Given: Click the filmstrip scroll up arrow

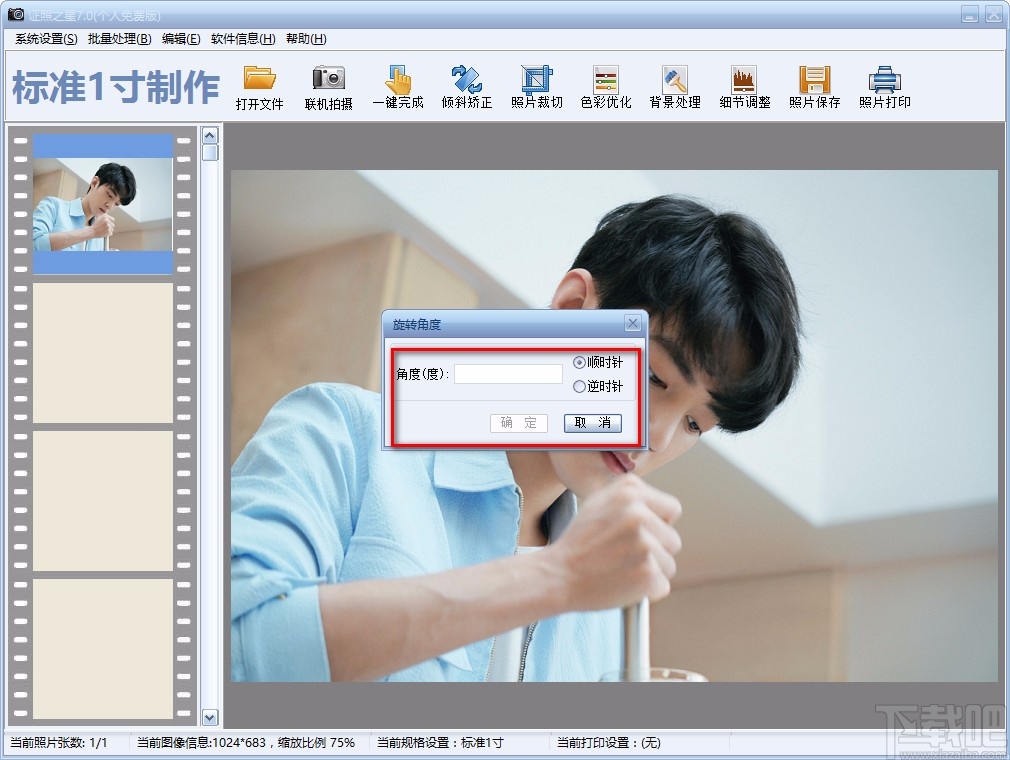Looking at the screenshot, I should click(210, 135).
